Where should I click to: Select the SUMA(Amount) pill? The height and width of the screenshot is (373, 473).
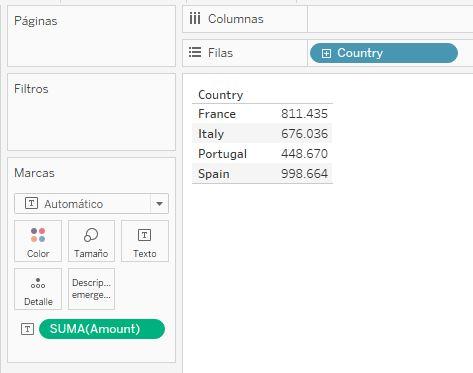pyautogui.click(x=102, y=329)
